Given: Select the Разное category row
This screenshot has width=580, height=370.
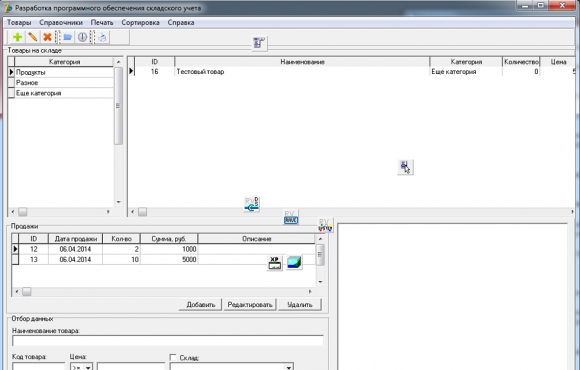Looking at the screenshot, I should [64, 83].
